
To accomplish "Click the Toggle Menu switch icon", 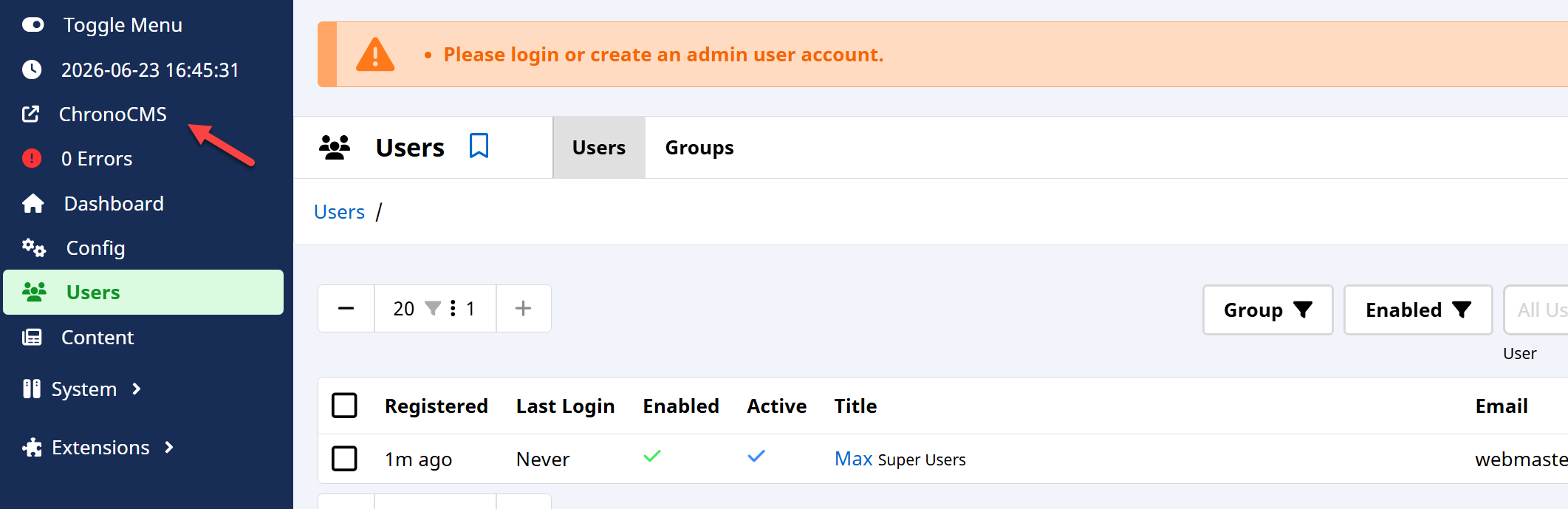I will coord(32,25).
